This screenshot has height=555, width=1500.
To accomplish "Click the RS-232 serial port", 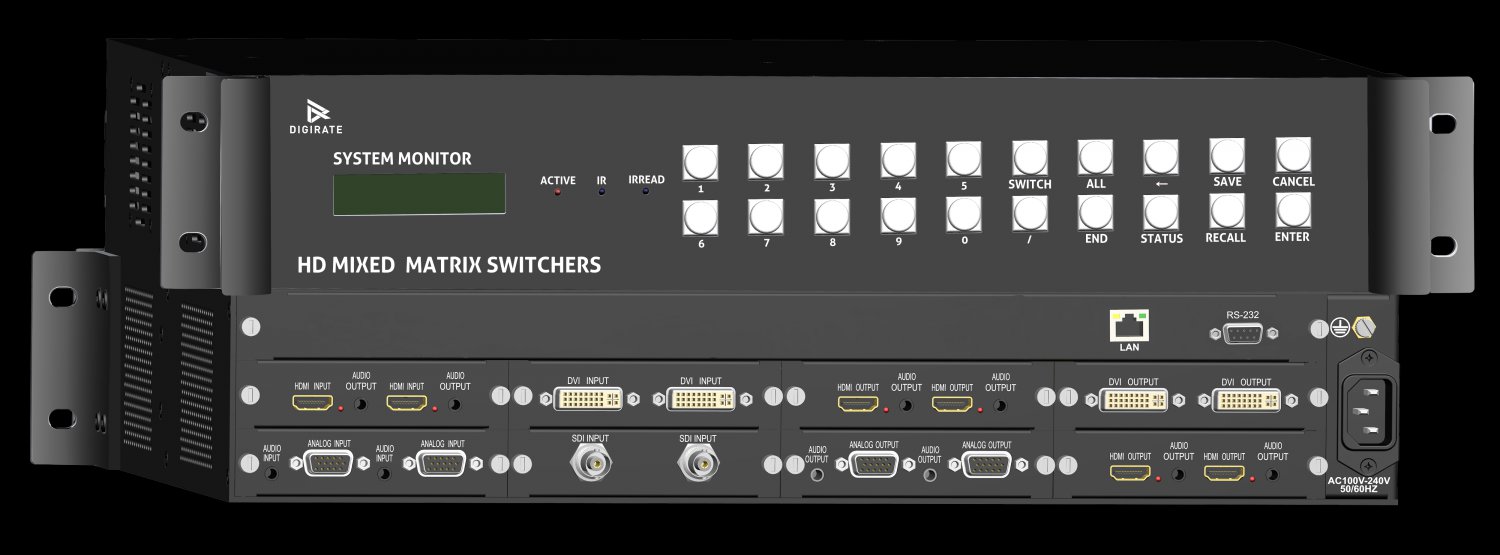I will pyautogui.click(x=1242, y=335).
